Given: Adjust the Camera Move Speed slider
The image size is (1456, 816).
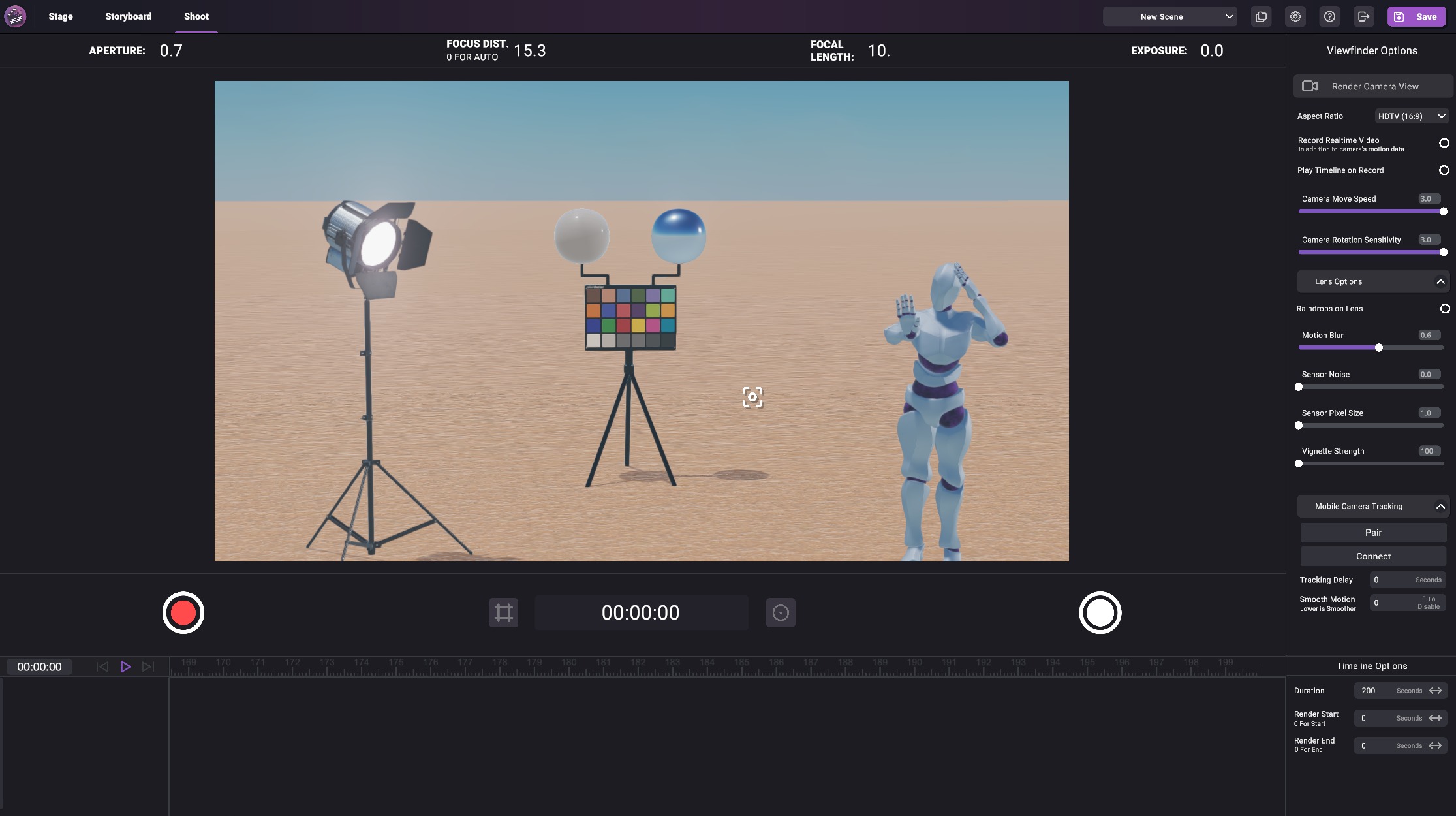Looking at the screenshot, I should [1371, 212].
